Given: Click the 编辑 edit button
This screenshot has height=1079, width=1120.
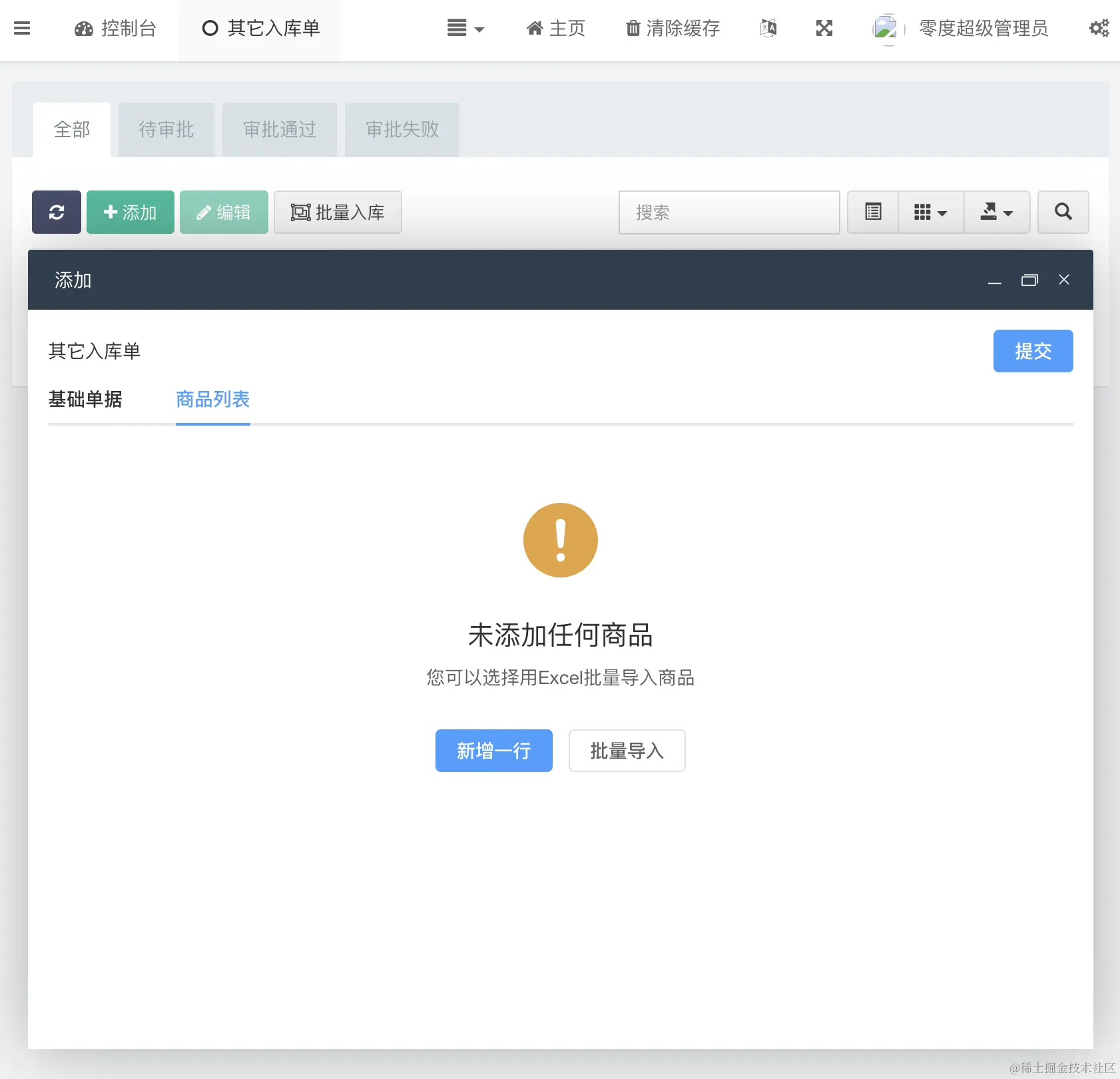Looking at the screenshot, I should (x=224, y=212).
